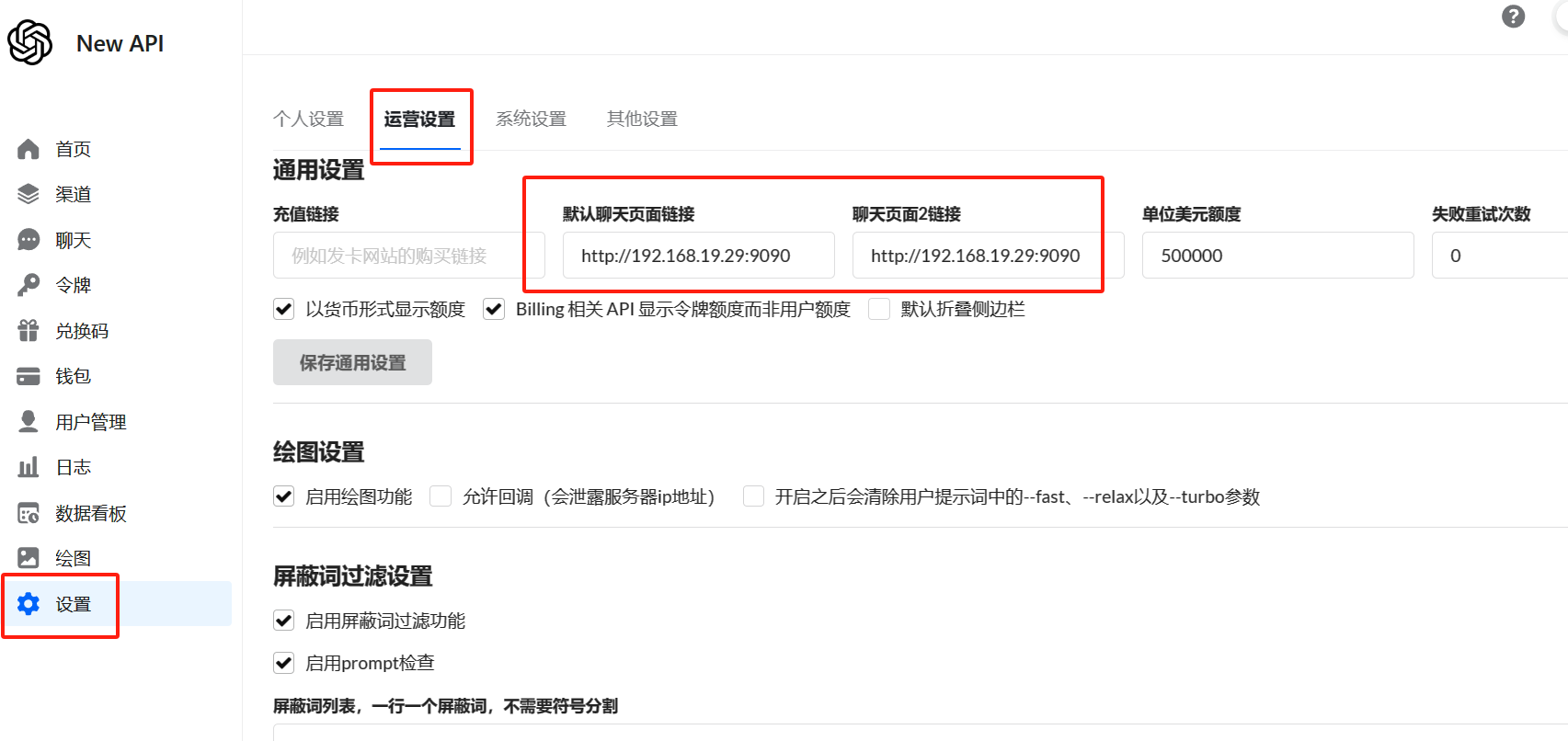Click the key icon beside 令牌
The image size is (1568, 741).
[x=29, y=285]
